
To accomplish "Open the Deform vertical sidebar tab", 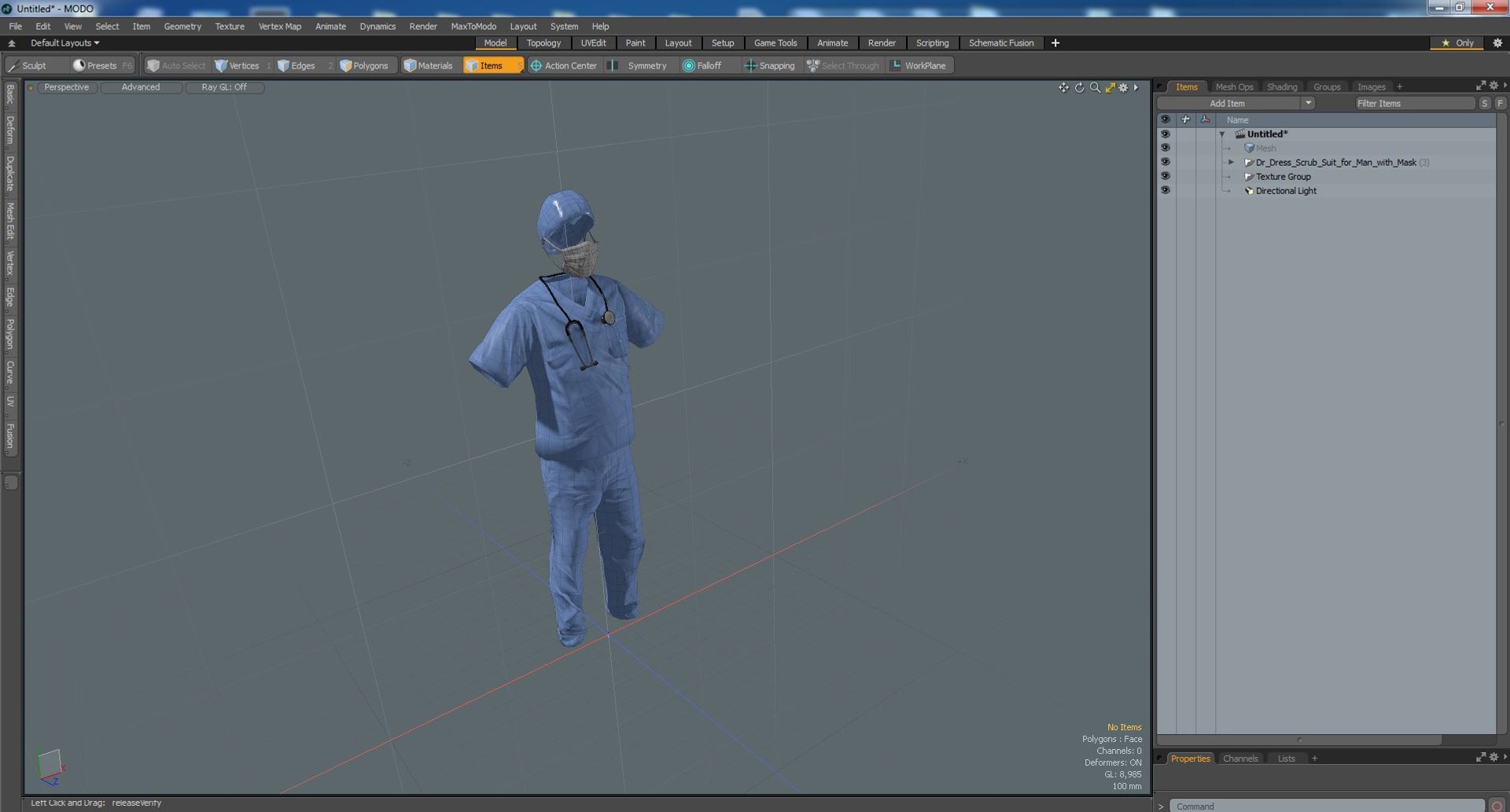I will pos(10,130).
